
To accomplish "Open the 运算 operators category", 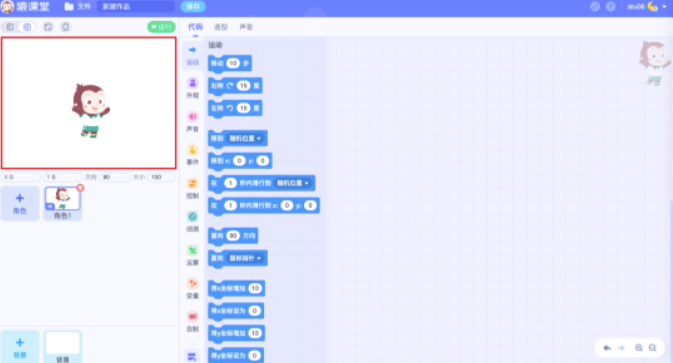I will click(x=192, y=255).
